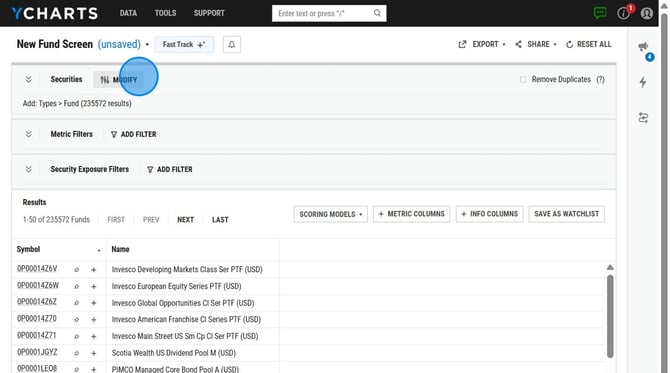Sort by the Symbol column arrow

click(99, 250)
